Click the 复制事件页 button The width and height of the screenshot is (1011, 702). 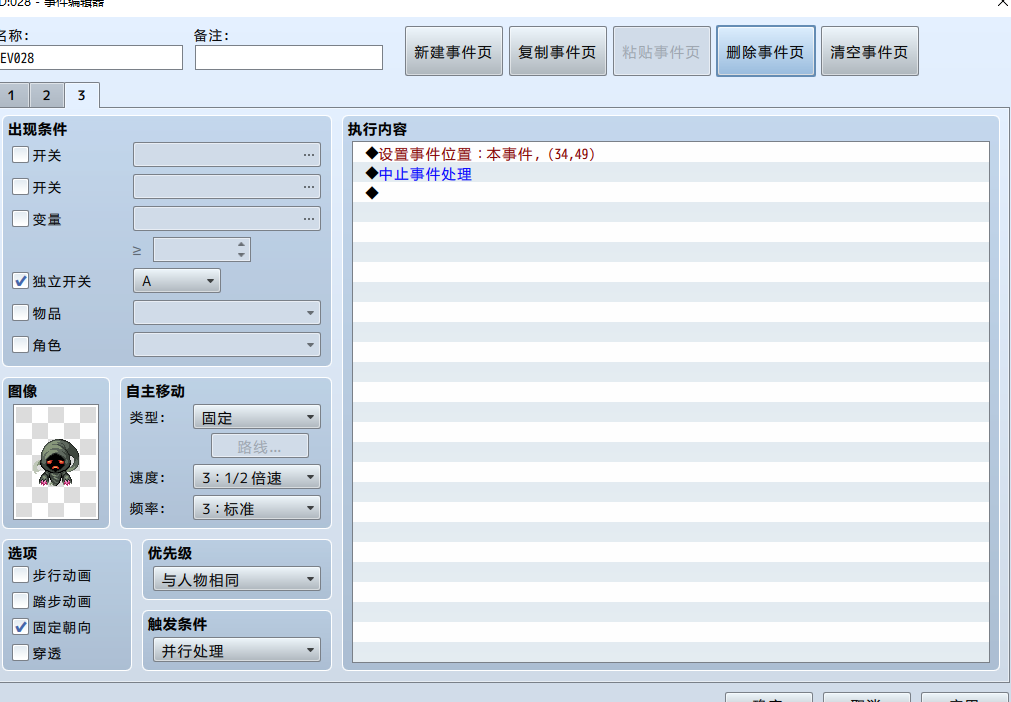[x=558, y=52]
